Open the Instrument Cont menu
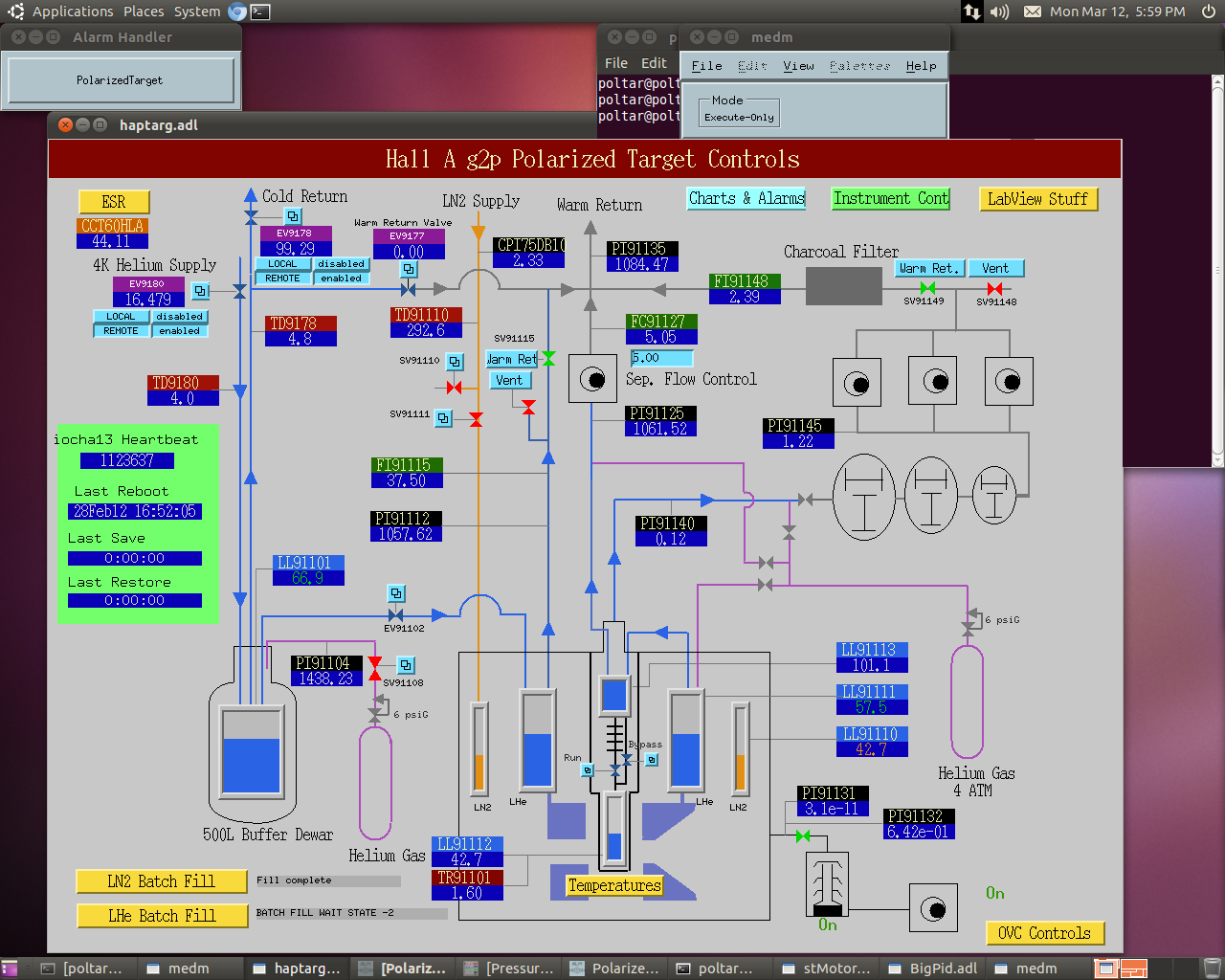 click(x=891, y=198)
